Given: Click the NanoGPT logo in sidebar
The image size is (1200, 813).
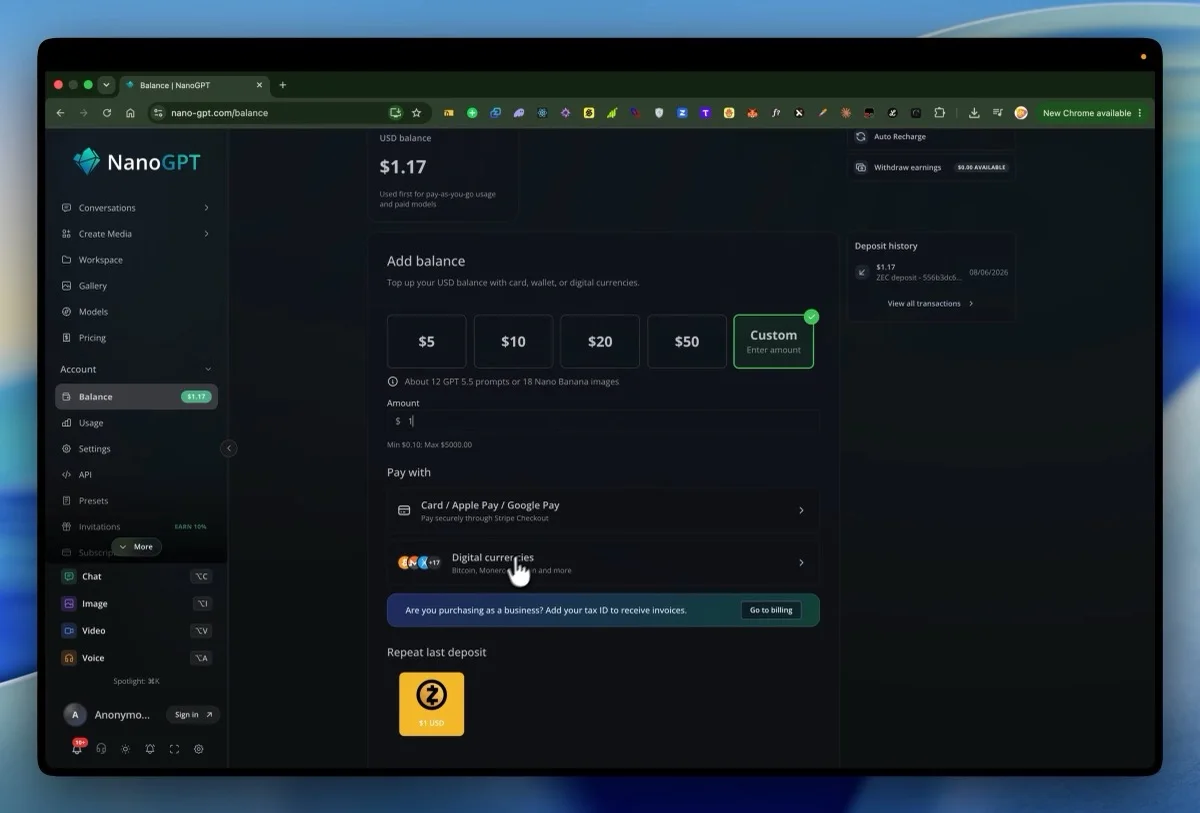Looking at the screenshot, I should (137, 162).
